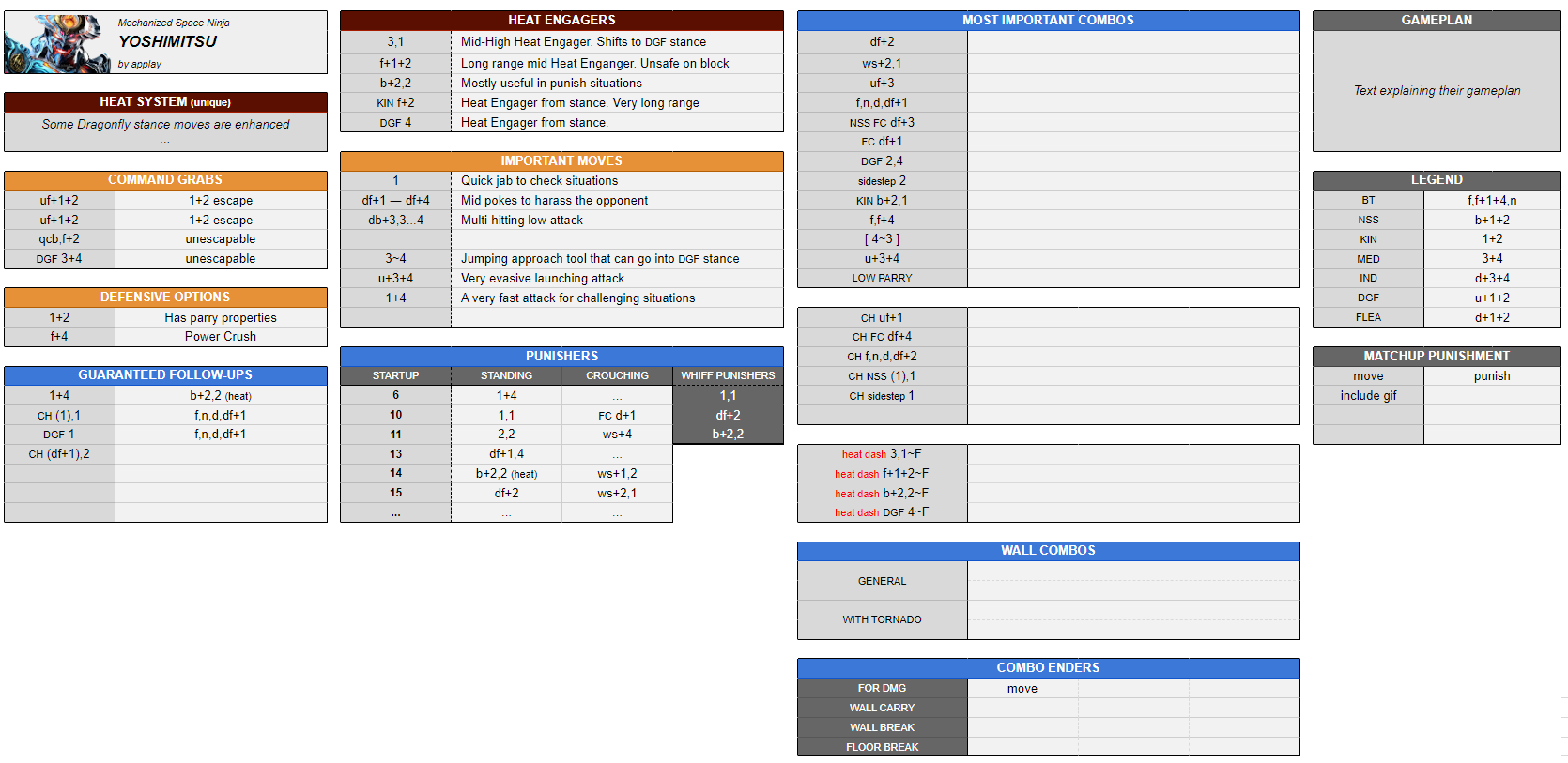This screenshot has width=1568, height=763.
Task: Click the WITH TORNADO wall combos label
Action: click(882, 619)
